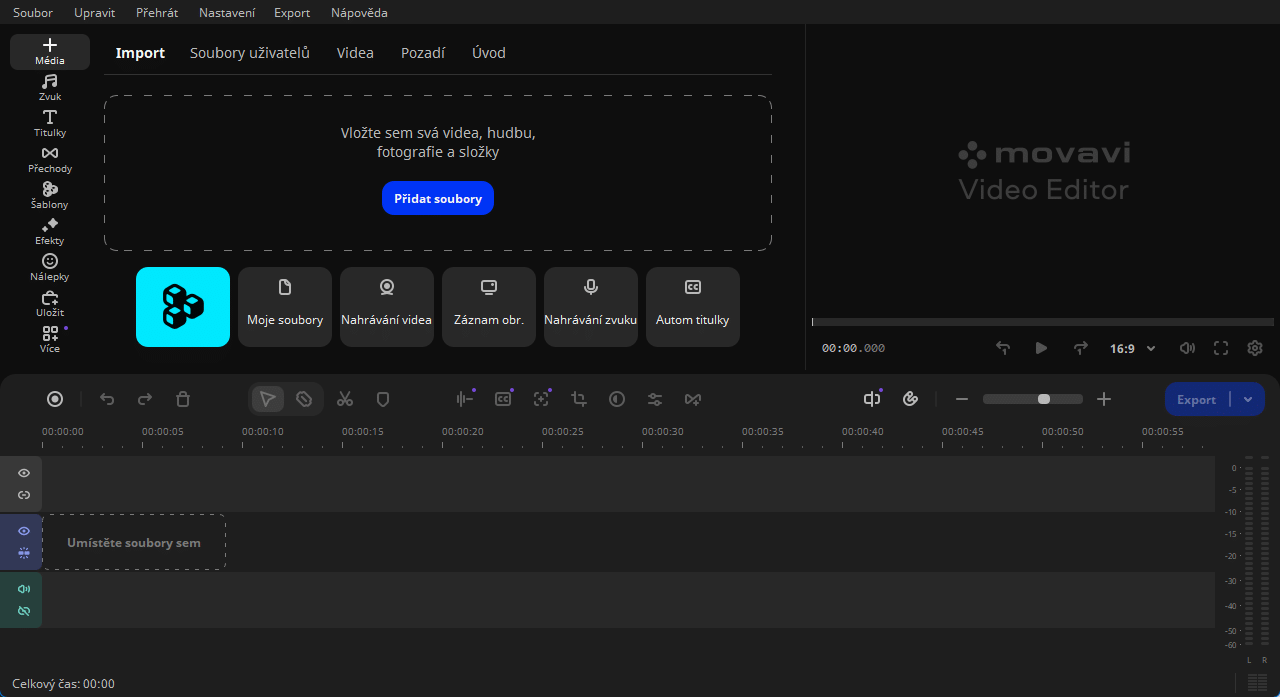Mute the preview volume speaker
The width and height of the screenshot is (1280, 697).
click(x=1187, y=348)
